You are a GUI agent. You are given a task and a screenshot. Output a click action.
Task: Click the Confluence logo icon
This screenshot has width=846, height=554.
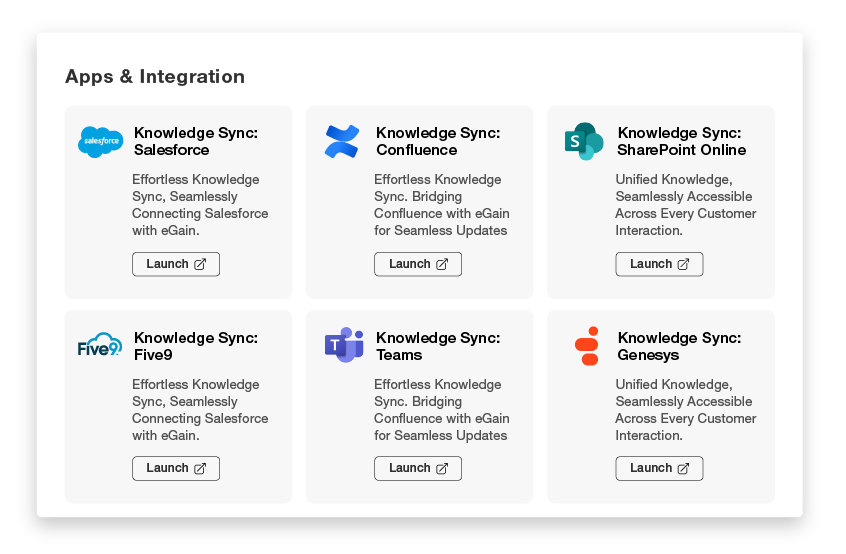tap(342, 141)
